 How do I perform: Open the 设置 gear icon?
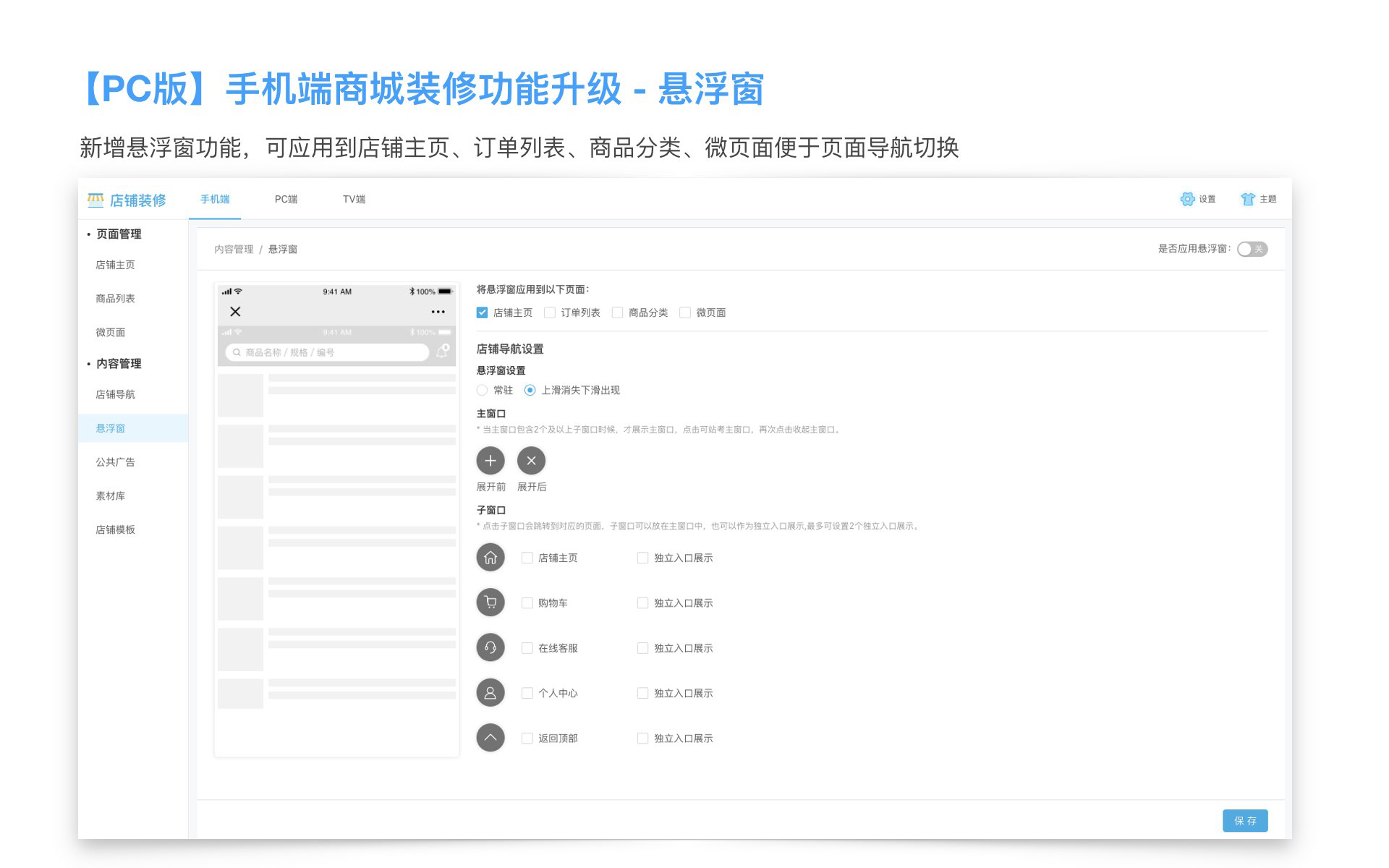[x=1187, y=199]
